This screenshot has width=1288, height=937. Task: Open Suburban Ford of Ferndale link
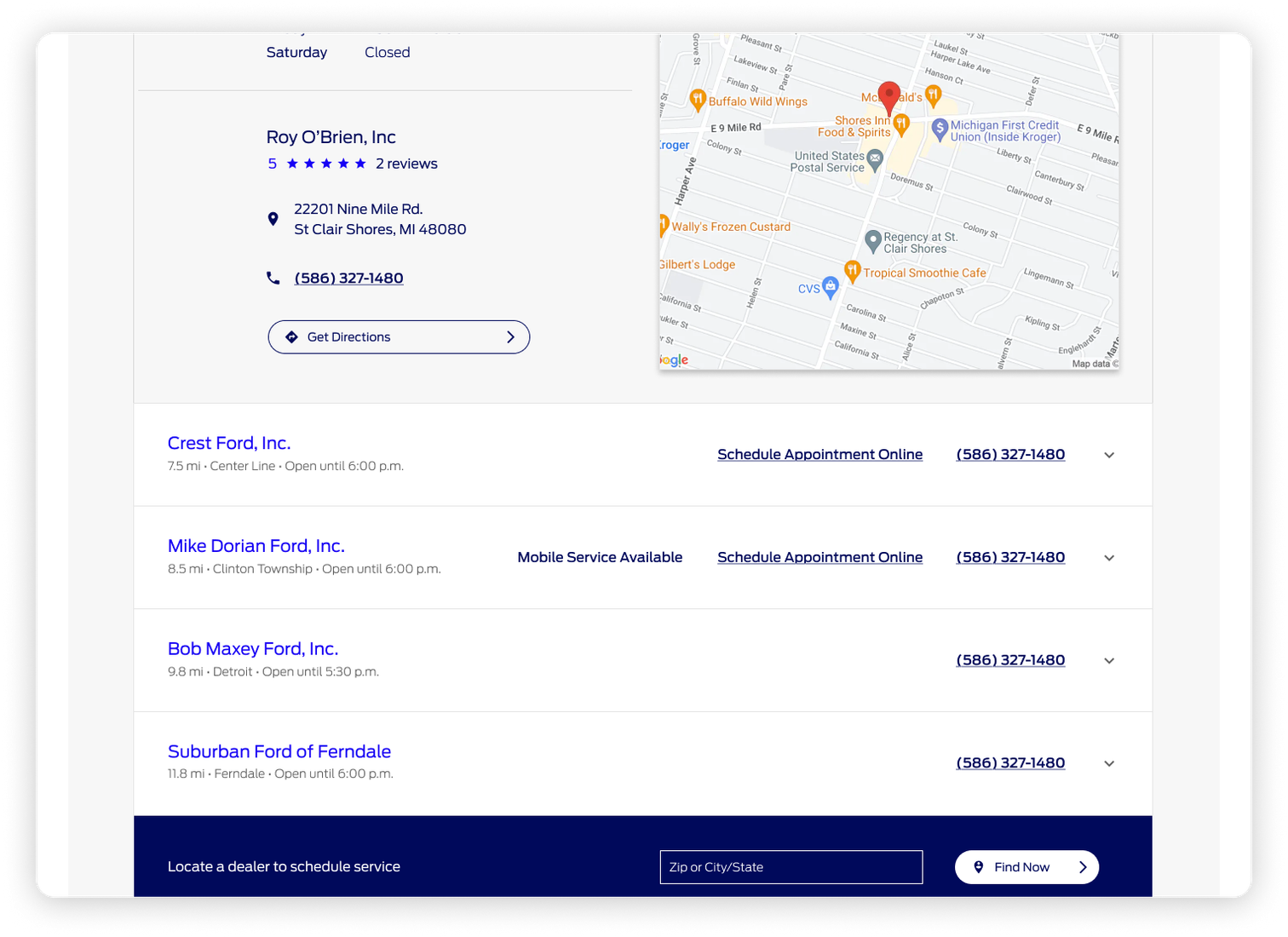279,751
